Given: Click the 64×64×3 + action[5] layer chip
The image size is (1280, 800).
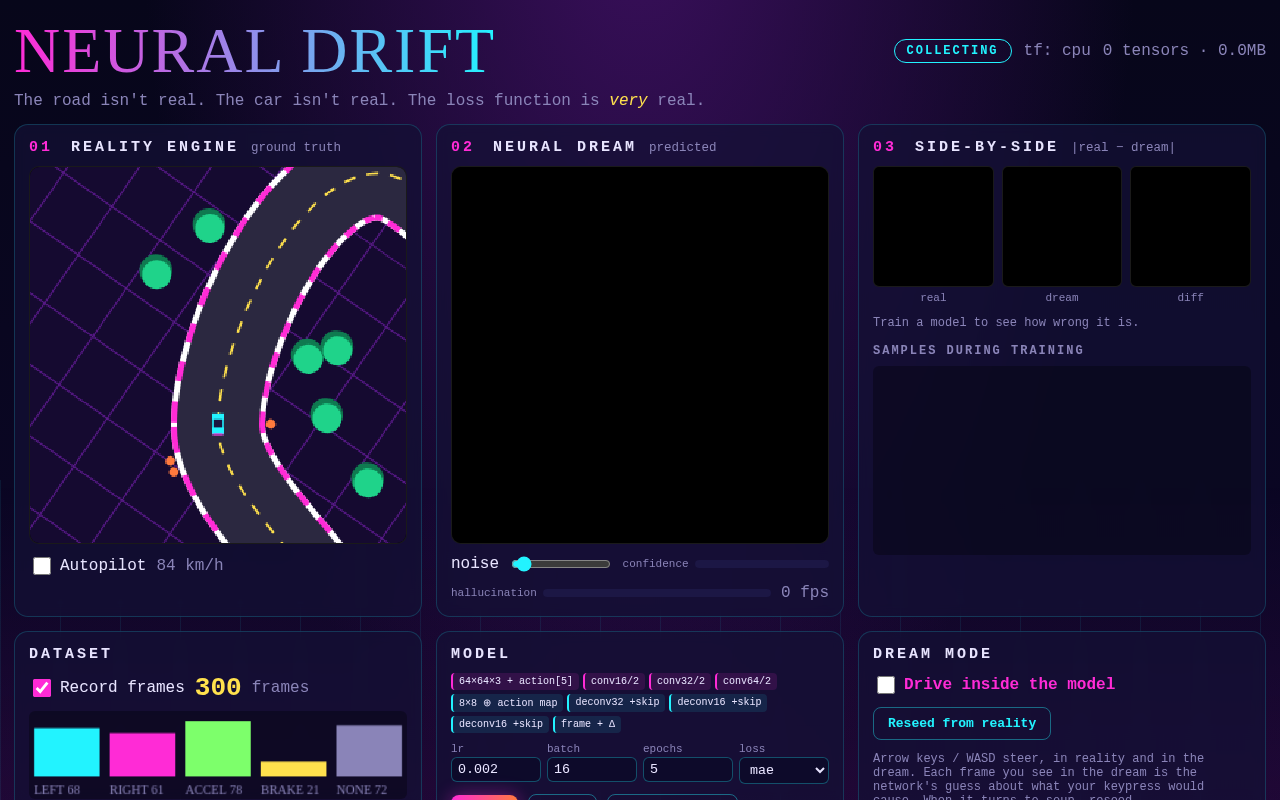Looking at the screenshot, I should pos(515,681).
